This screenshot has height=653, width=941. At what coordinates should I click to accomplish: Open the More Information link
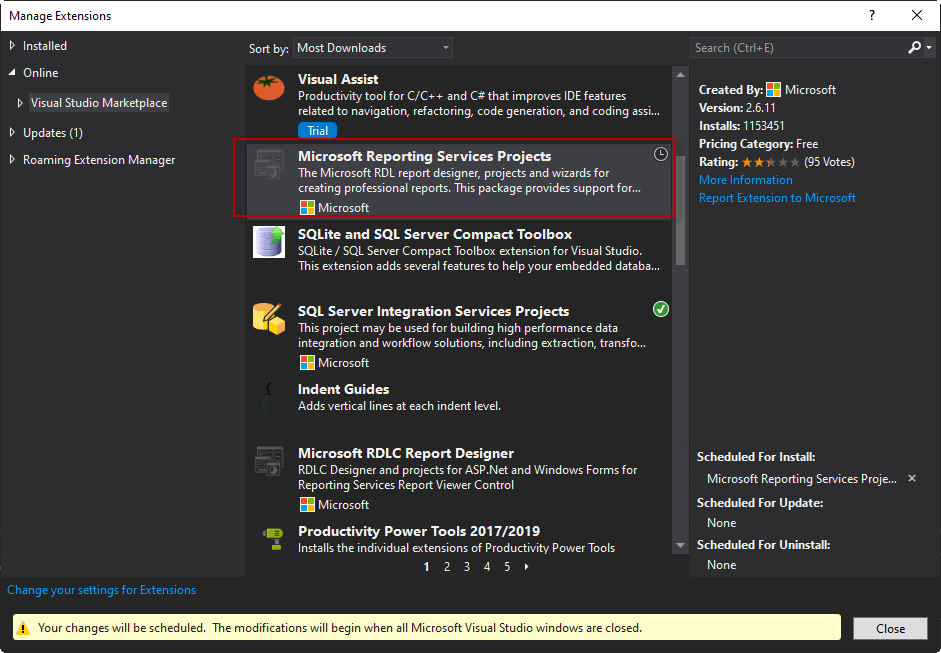(745, 180)
